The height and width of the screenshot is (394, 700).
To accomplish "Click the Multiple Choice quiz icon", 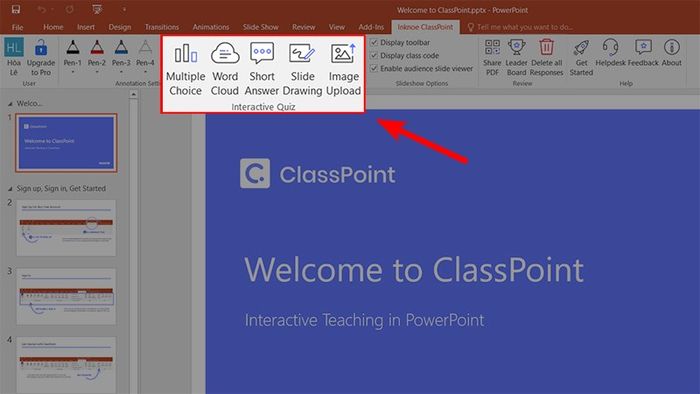I will [185, 54].
